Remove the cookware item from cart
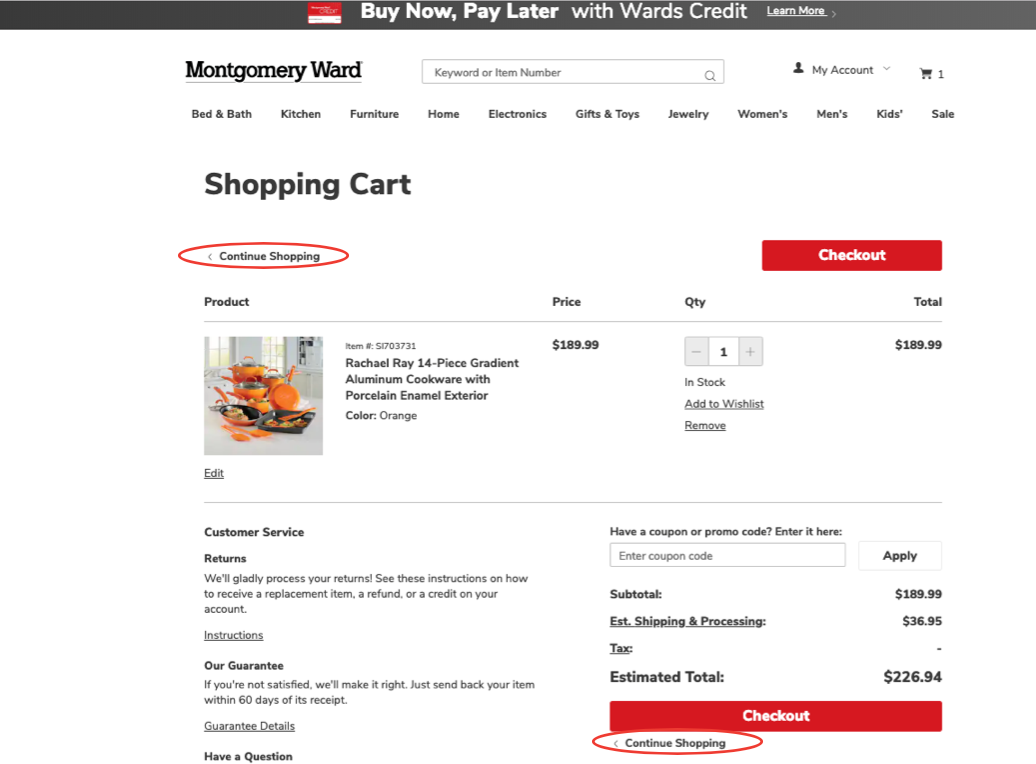 [x=705, y=426]
